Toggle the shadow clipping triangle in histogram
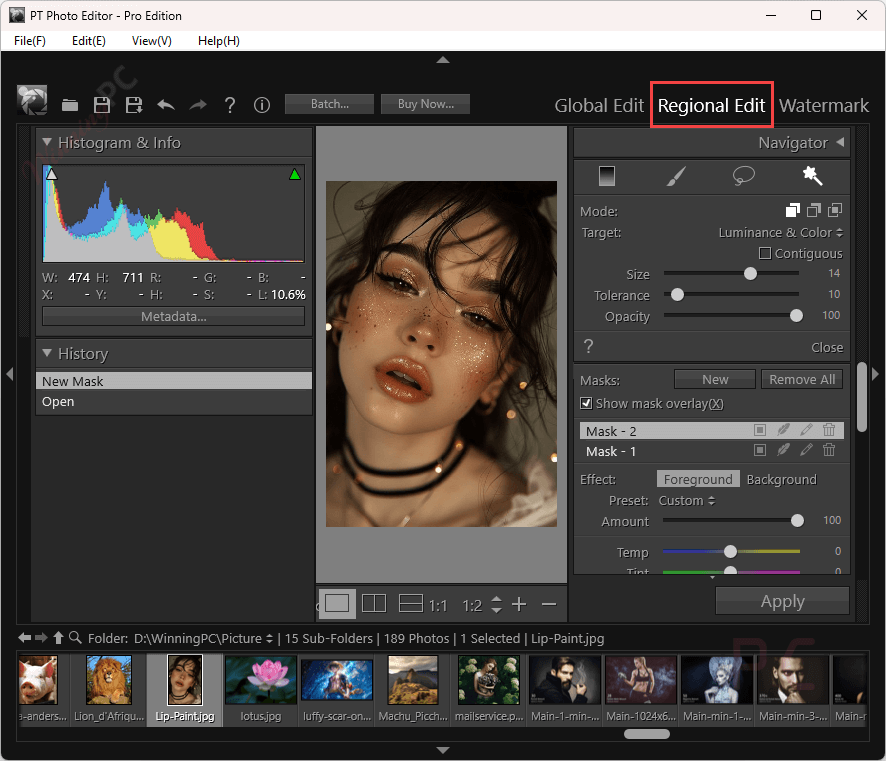Viewport: 886px width, 761px height. [x=51, y=175]
